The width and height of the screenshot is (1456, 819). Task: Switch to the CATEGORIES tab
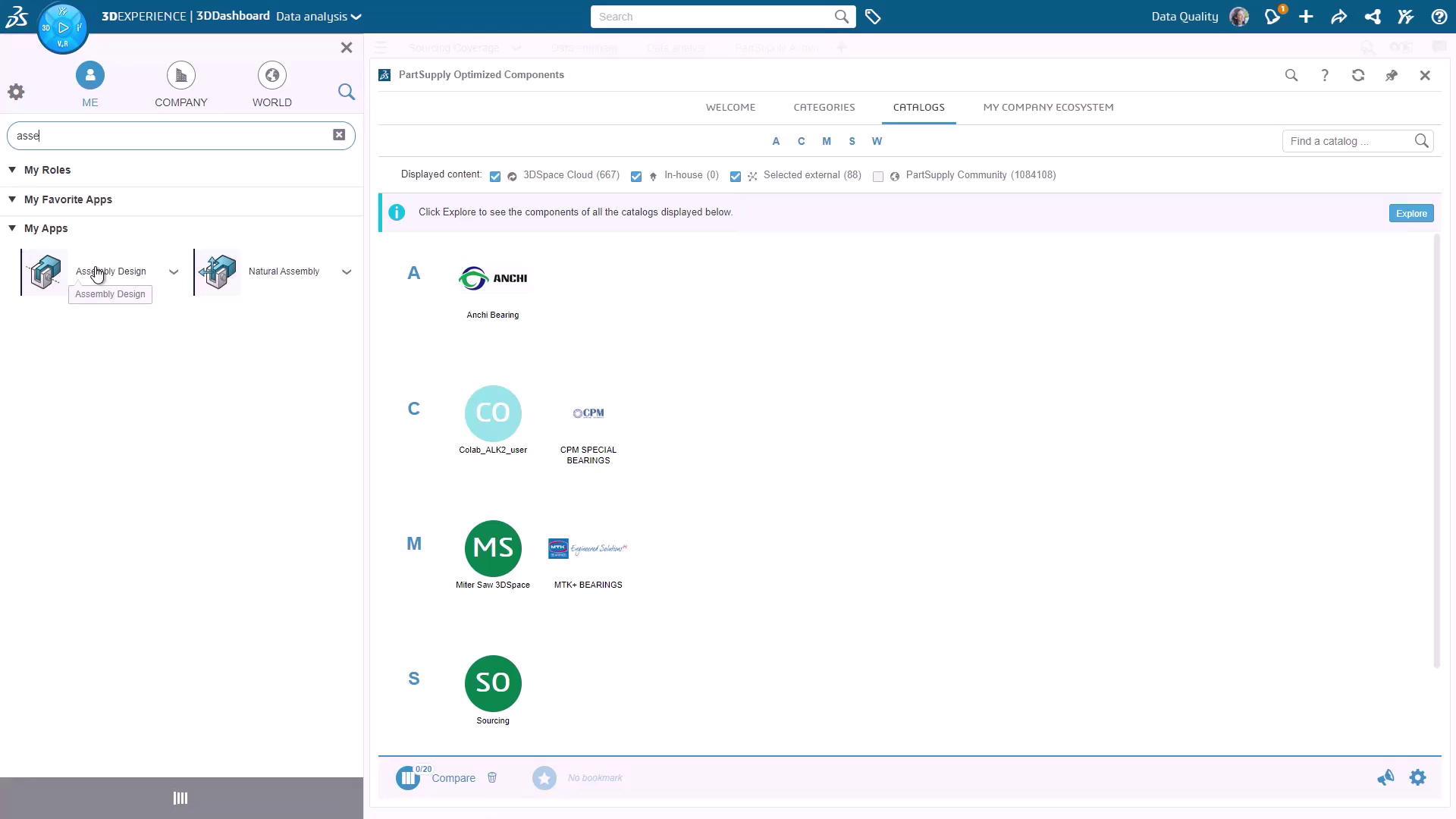[x=824, y=107]
